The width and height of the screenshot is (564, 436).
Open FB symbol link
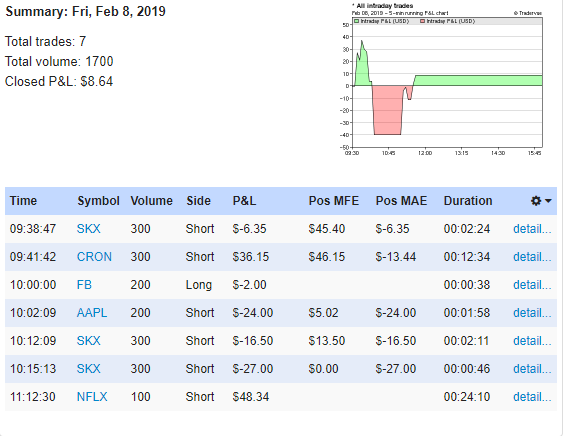tap(84, 285)
